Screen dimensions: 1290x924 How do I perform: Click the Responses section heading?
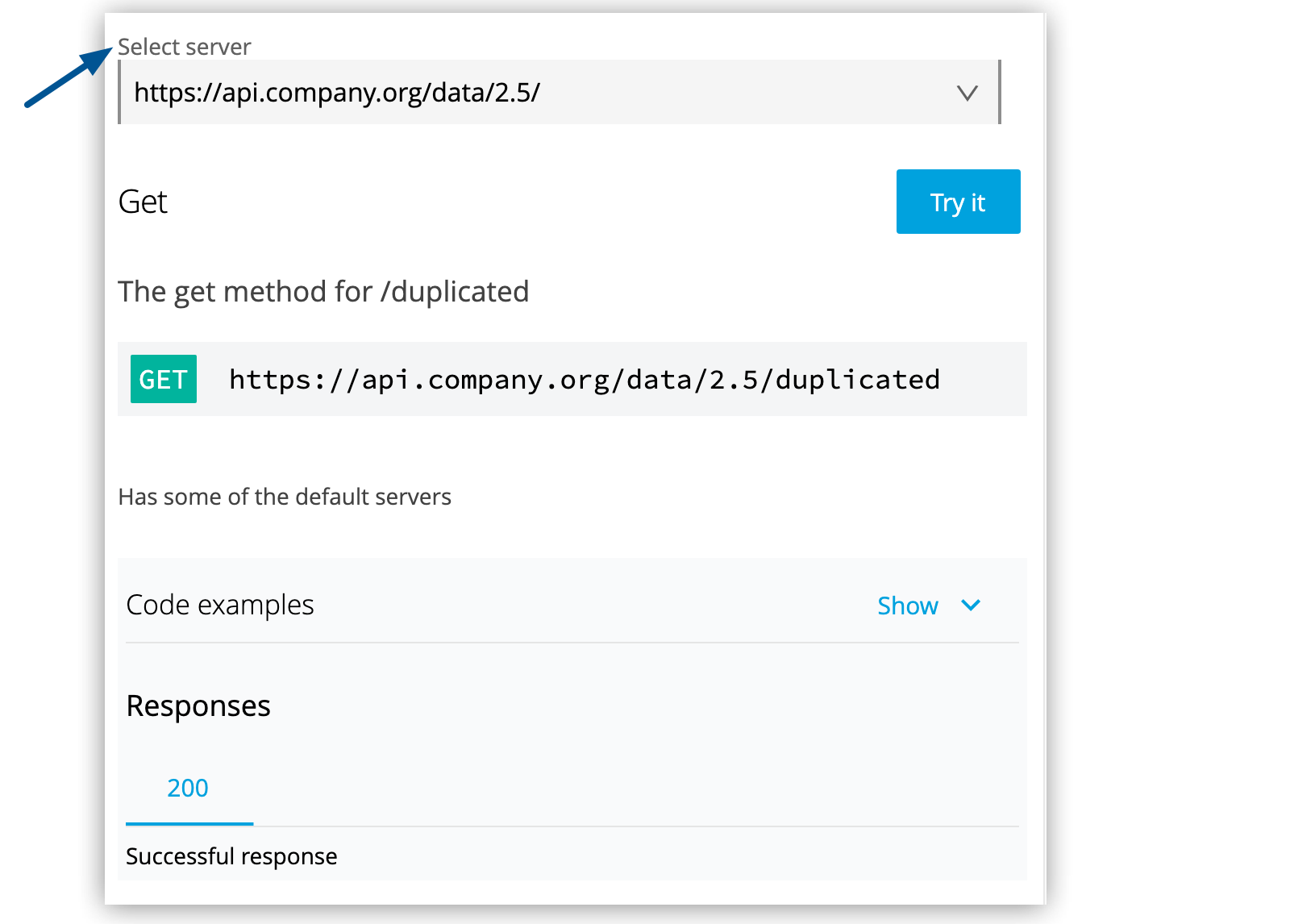click(198, 705)
